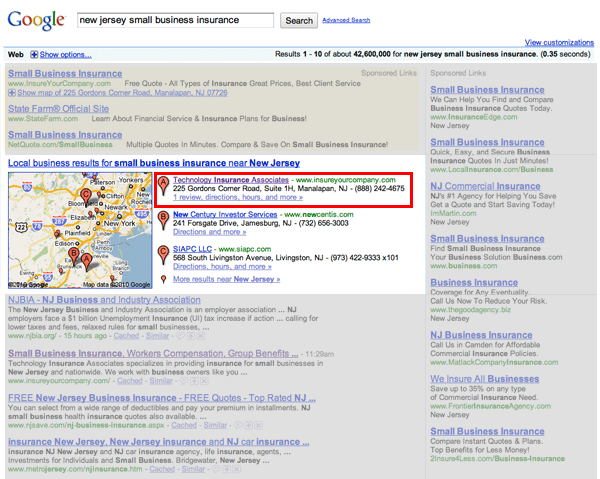Click the New Jersey map thumbnail
The height and width of the screenshot is (479, 600).
pos(80,230)
